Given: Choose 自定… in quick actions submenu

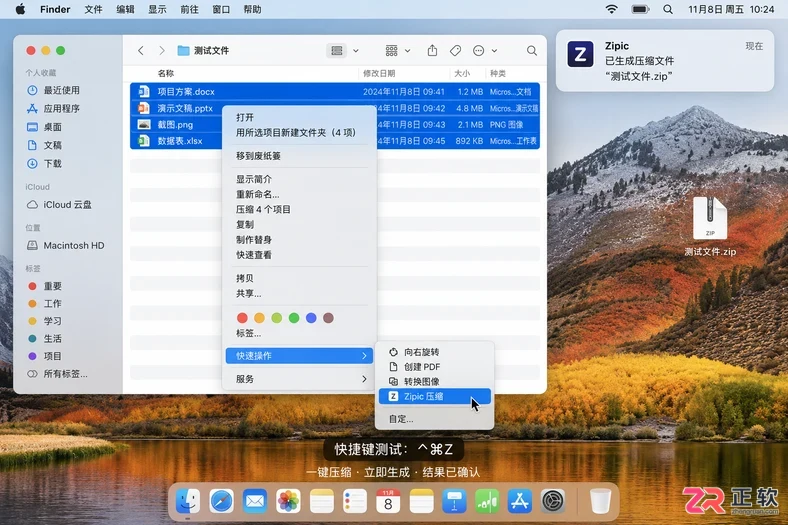Looking at the screenshot, I should pos(435,419).
